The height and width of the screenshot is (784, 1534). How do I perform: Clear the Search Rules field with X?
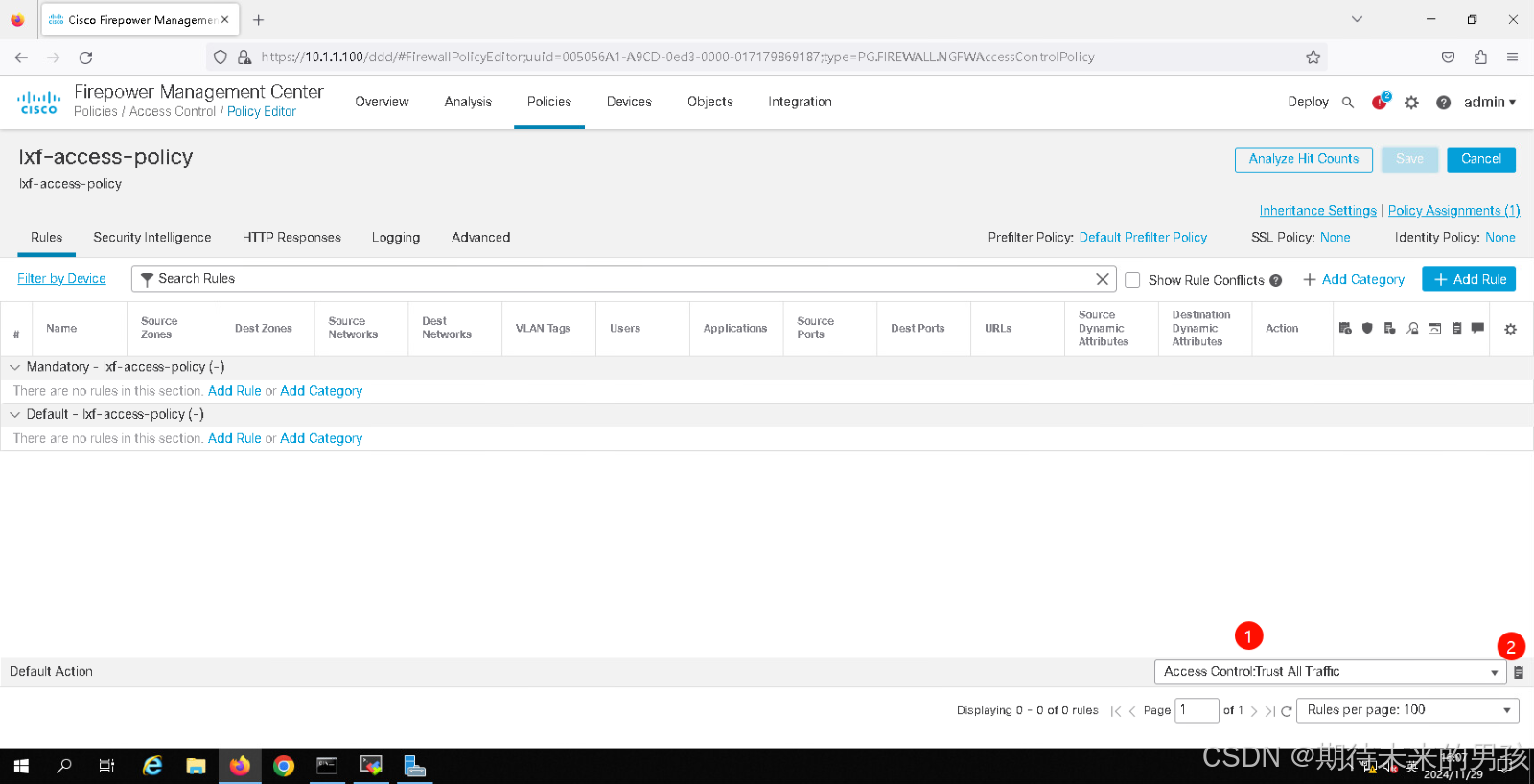(x=1103, y=279)
